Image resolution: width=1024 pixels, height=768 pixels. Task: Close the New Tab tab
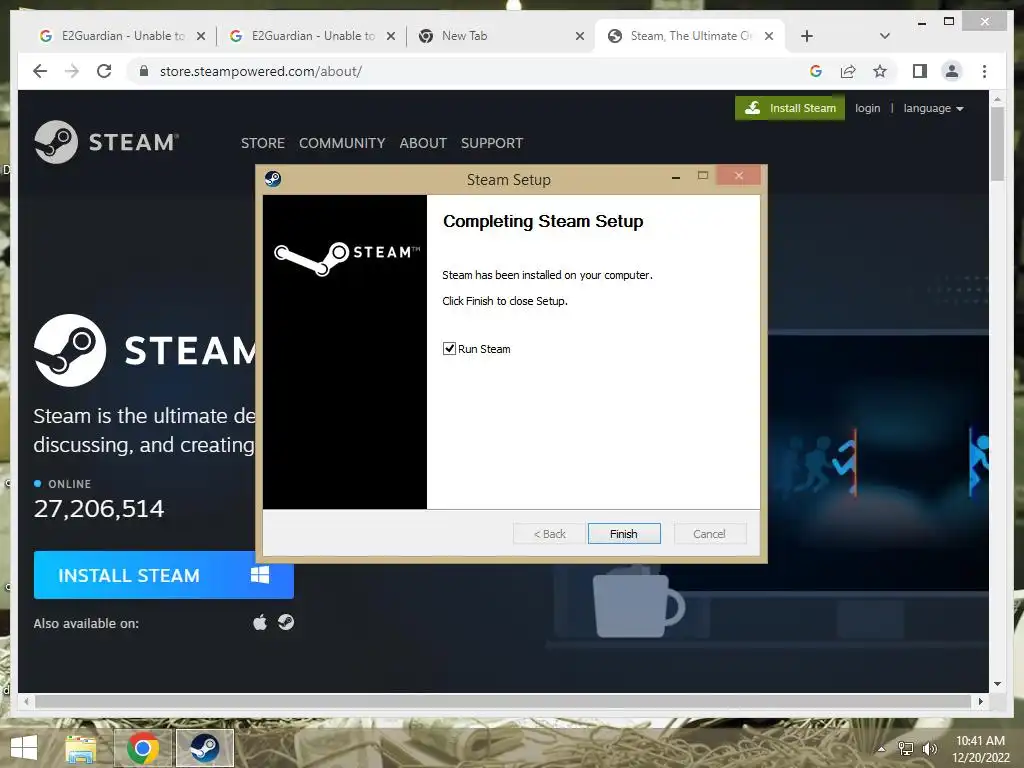pos(580,36)
